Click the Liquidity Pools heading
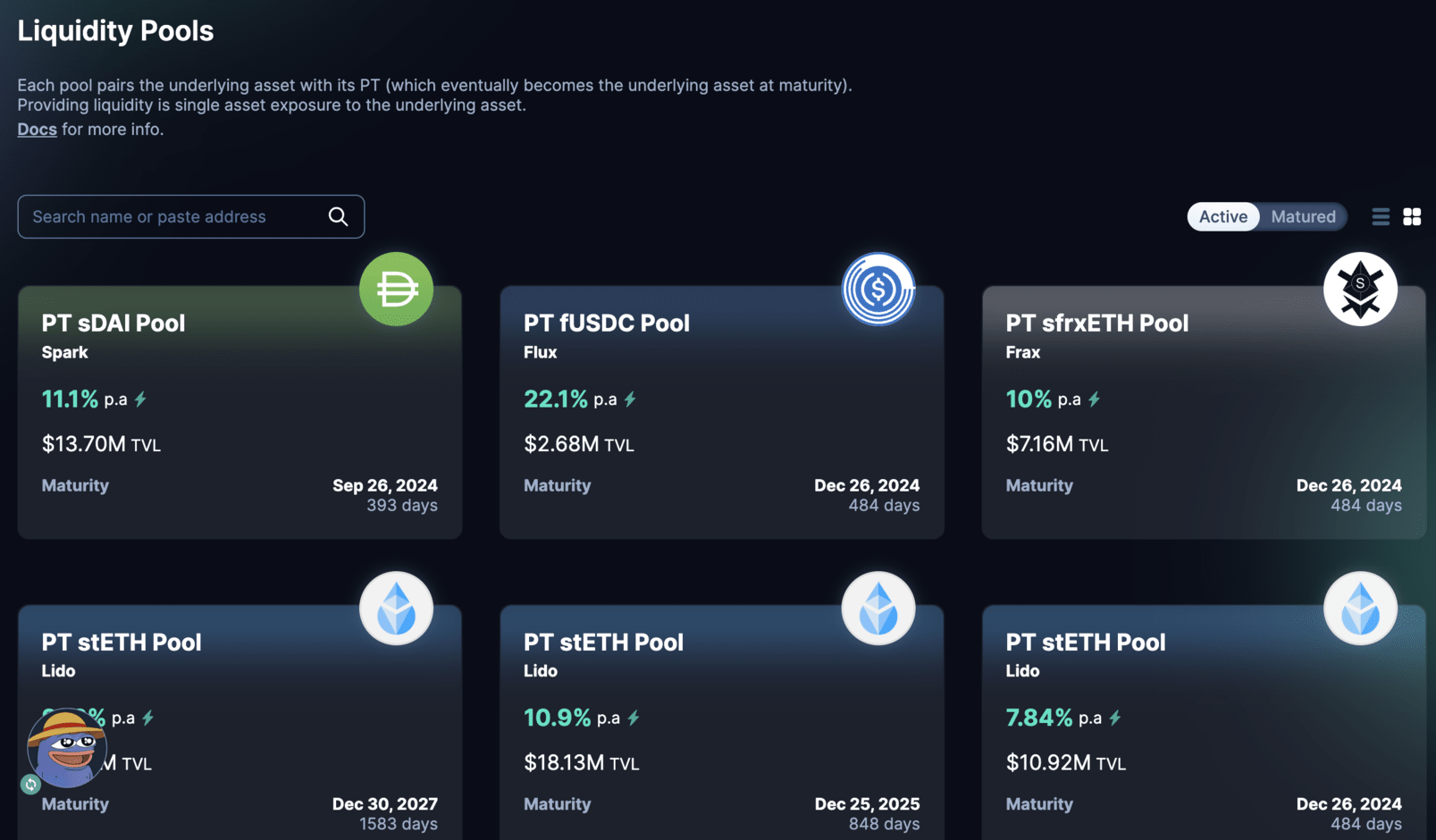The width and height of the screenshot is (1436, 840). (x=115, y=30)
